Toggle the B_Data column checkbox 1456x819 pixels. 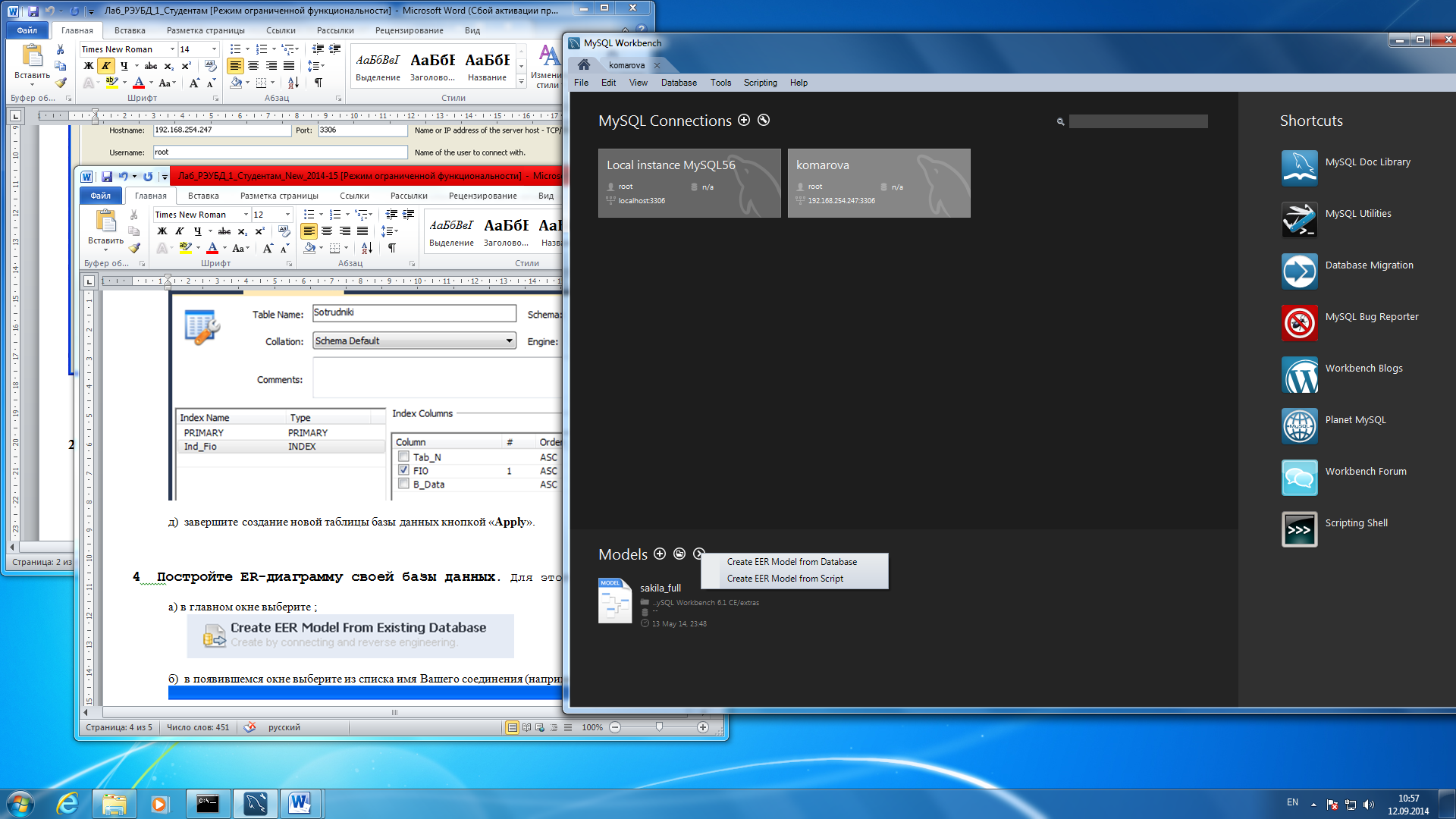click(x=403, y=484)
